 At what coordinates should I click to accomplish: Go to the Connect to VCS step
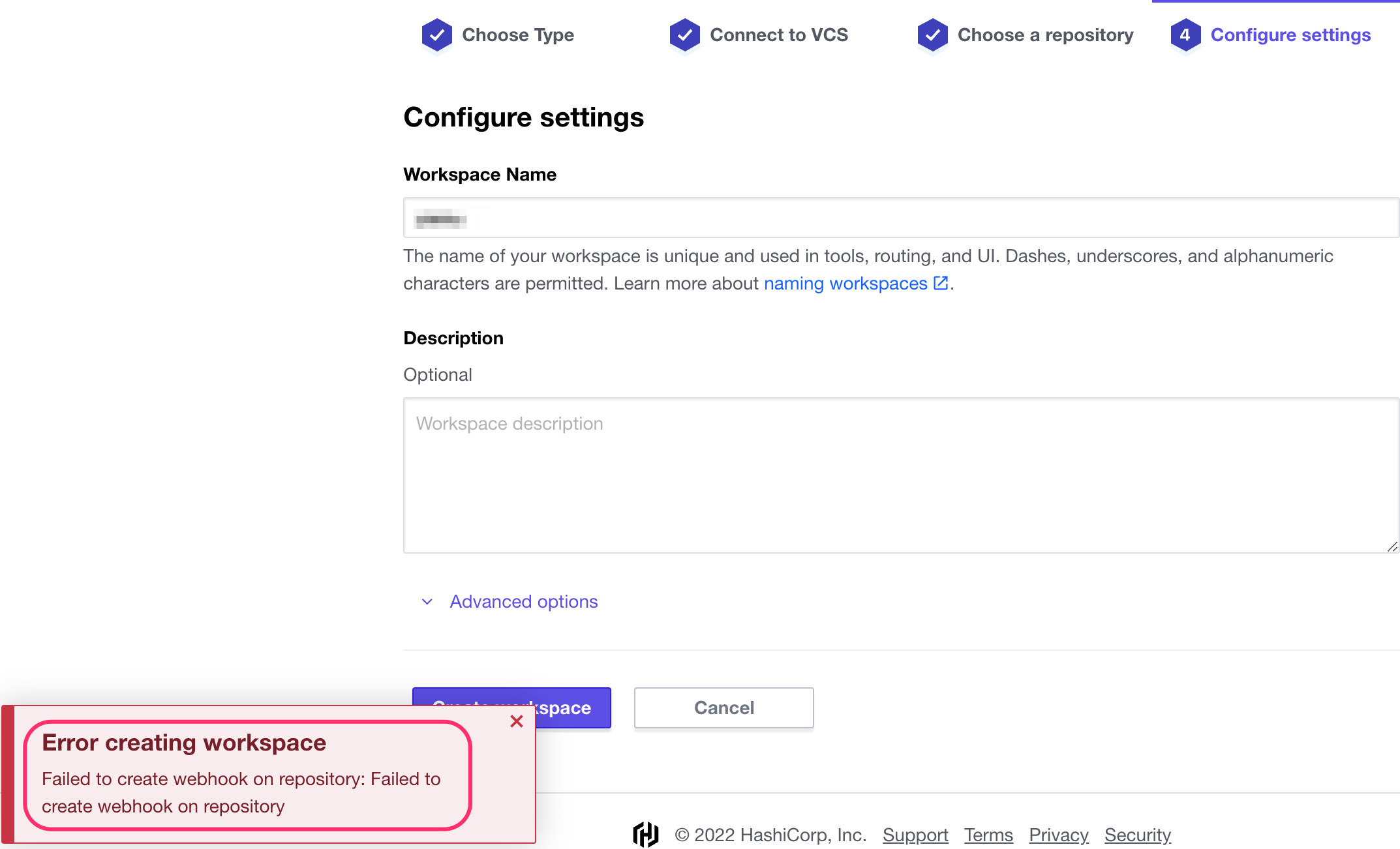click(x=779, y=35)
